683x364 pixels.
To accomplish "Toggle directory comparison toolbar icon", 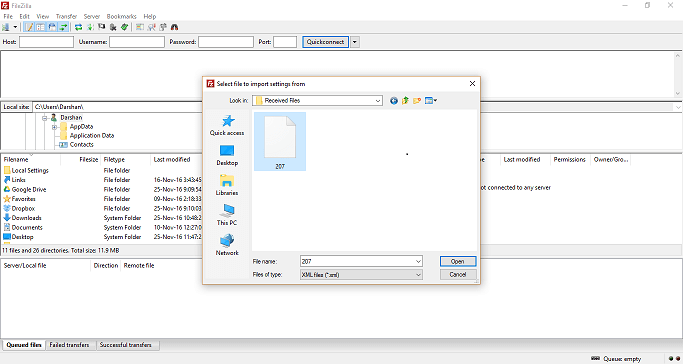I will click(151, 27).
